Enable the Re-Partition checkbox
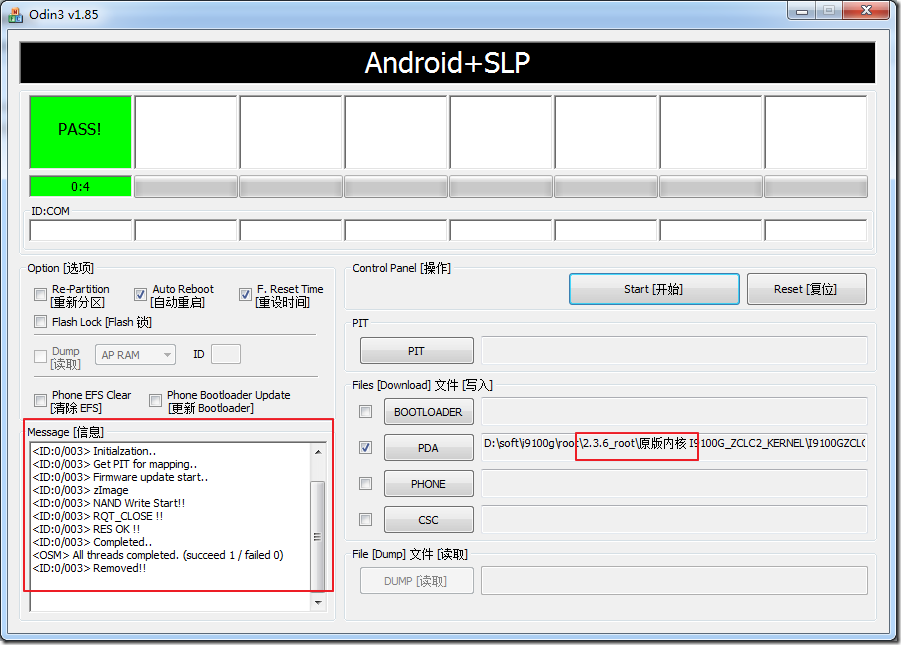Image resolution: width=901 pixels, height=645 pixels. click(40, 295)
